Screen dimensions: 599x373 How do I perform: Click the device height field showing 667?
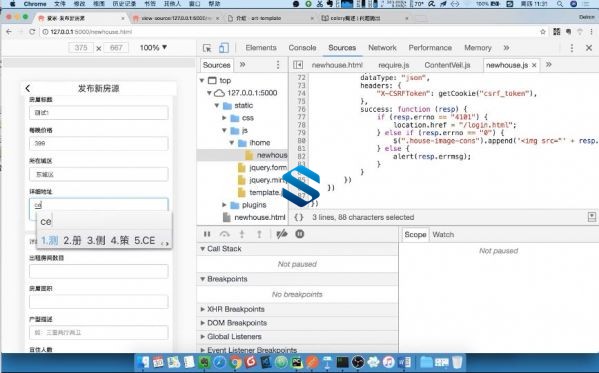(x=116, y=48)
